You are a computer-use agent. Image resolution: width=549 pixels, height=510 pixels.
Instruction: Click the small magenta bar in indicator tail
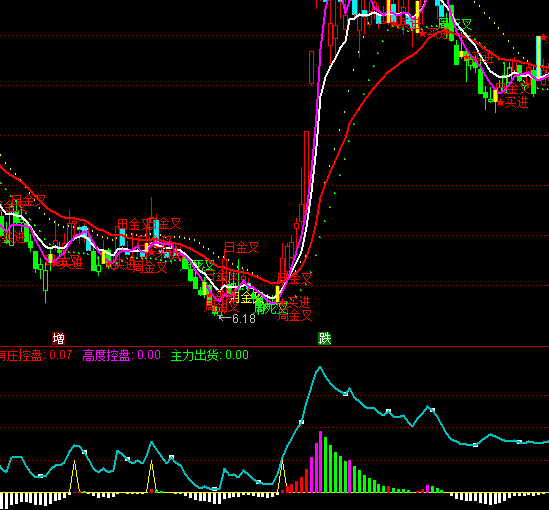click(428, 489)
